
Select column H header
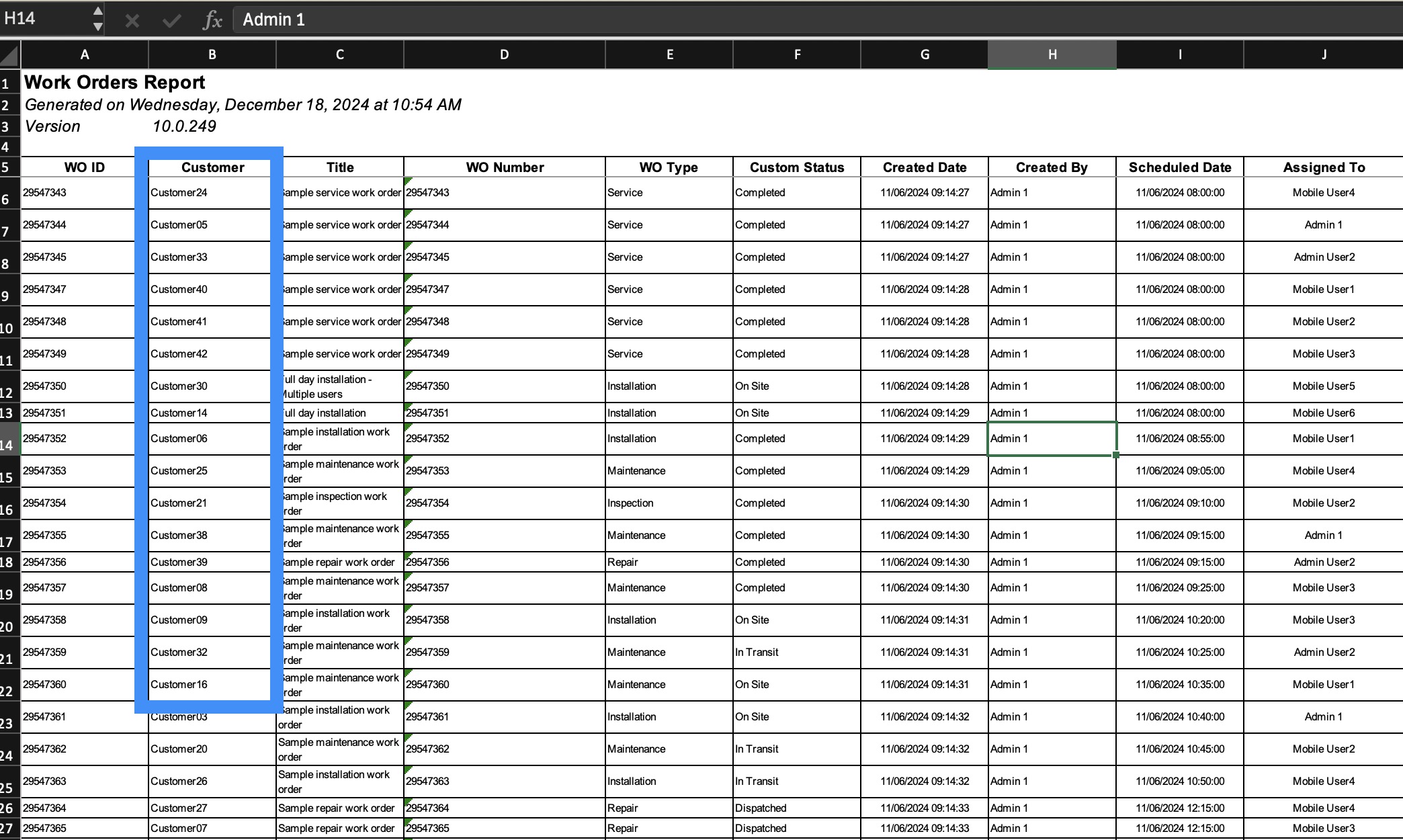(x=1052, y=54)
